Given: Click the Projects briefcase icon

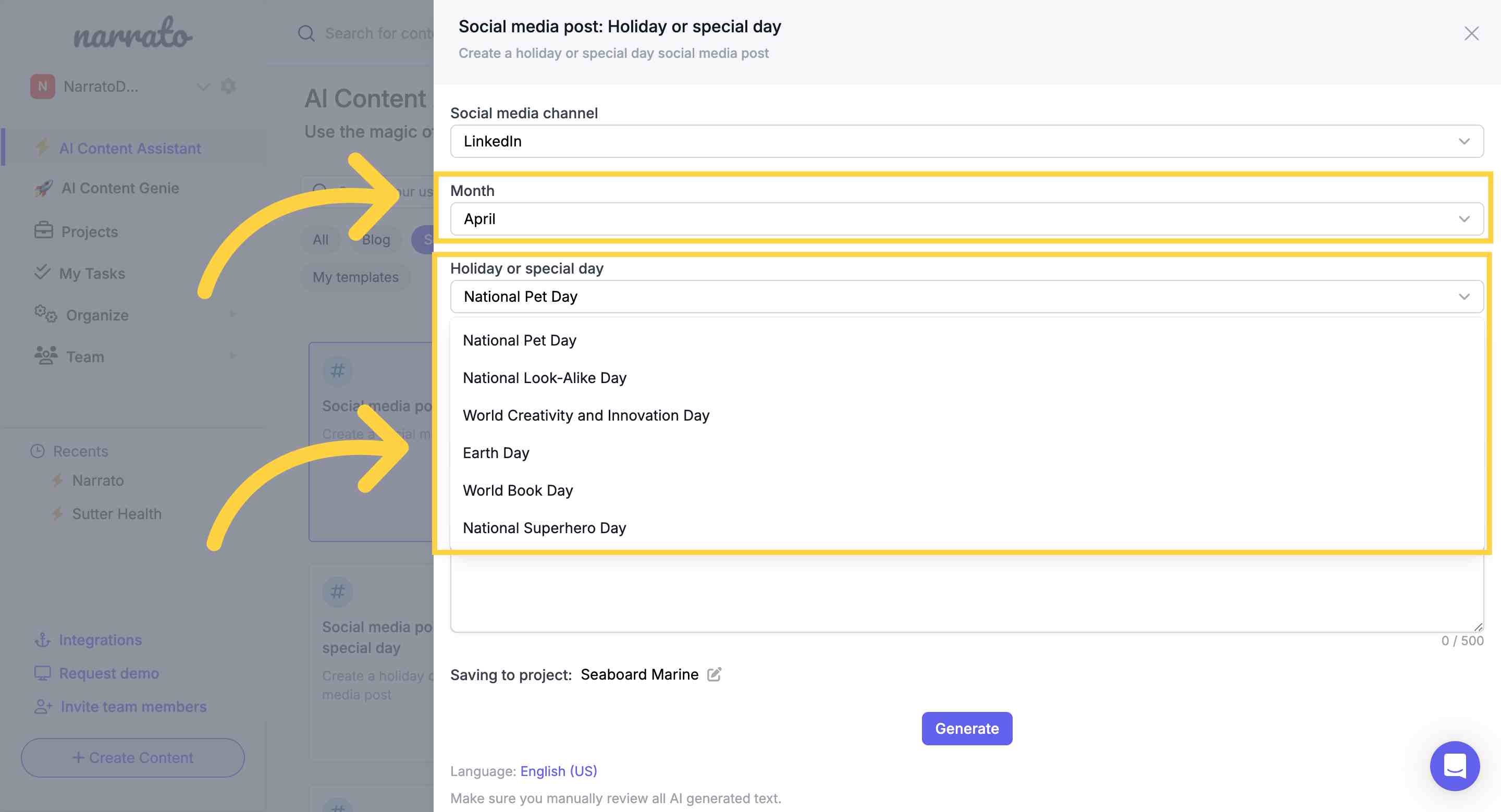Looking at the screenshot, I should pos(43,231).
